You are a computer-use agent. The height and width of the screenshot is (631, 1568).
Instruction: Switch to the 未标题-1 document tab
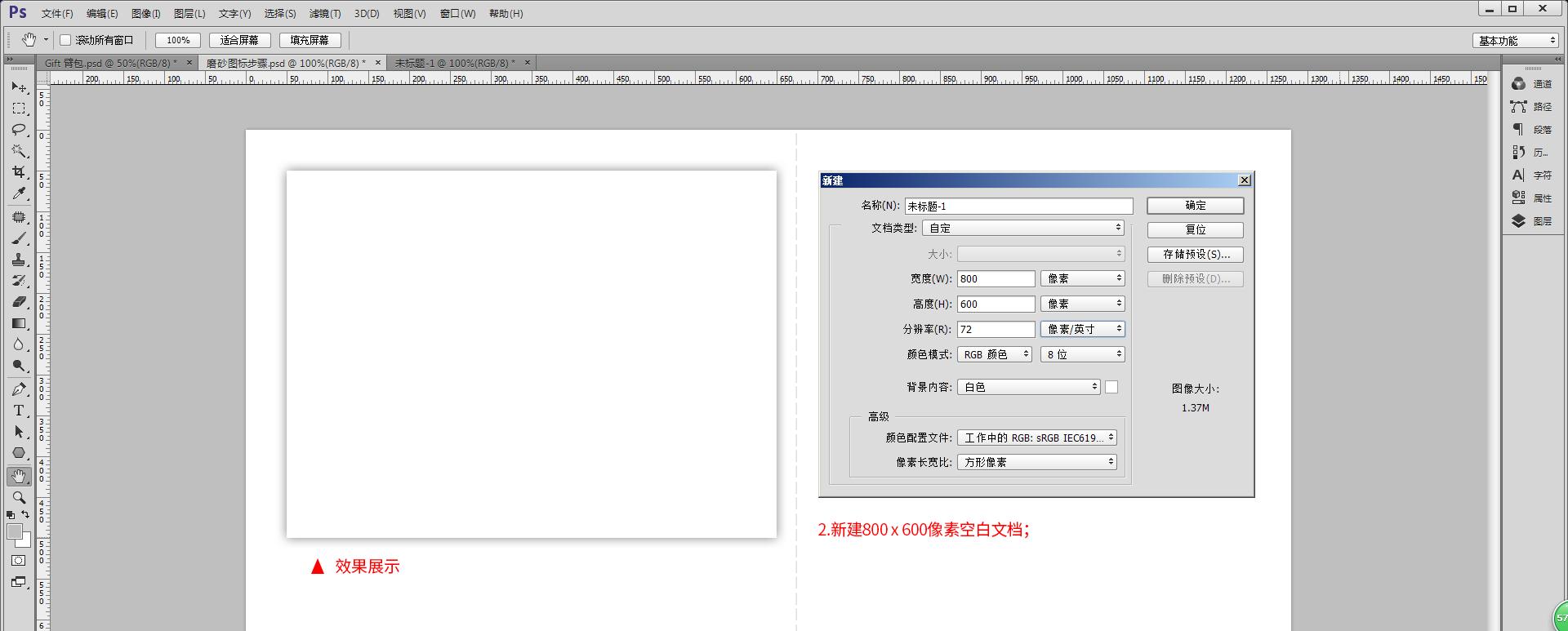455,64
